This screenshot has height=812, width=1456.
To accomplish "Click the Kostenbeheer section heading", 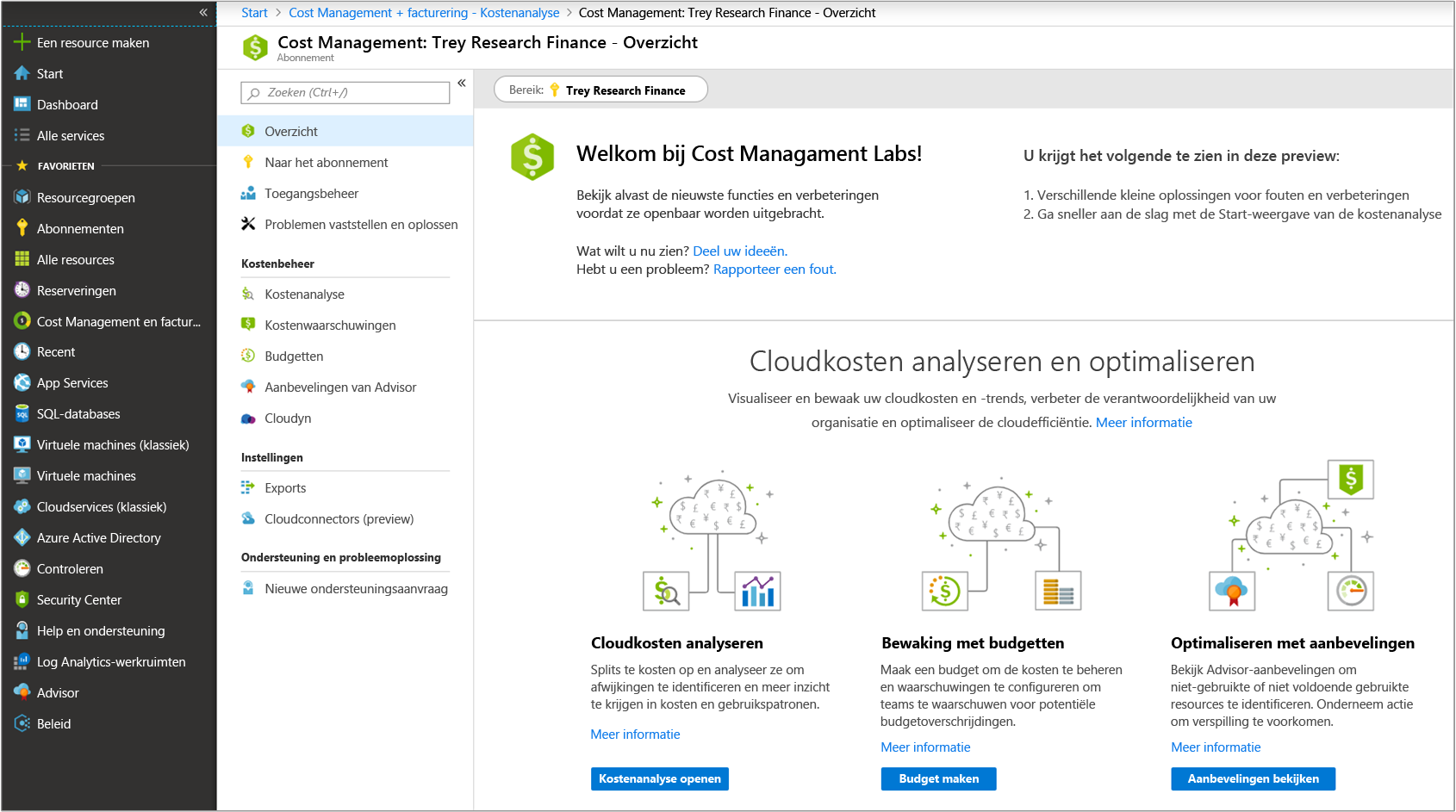I will click(277, 263).
